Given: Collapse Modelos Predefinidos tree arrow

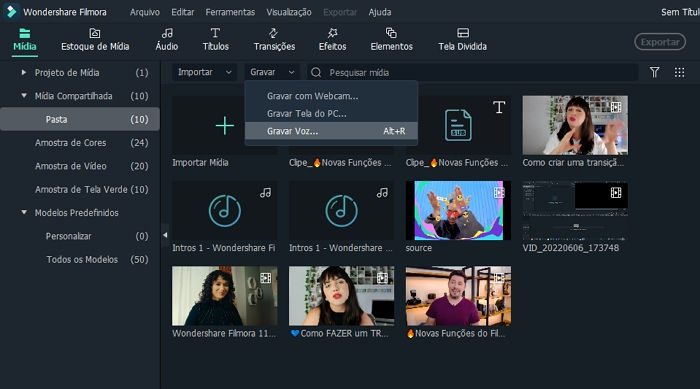Looking at the screenshot, I should [x=24, y=213].
